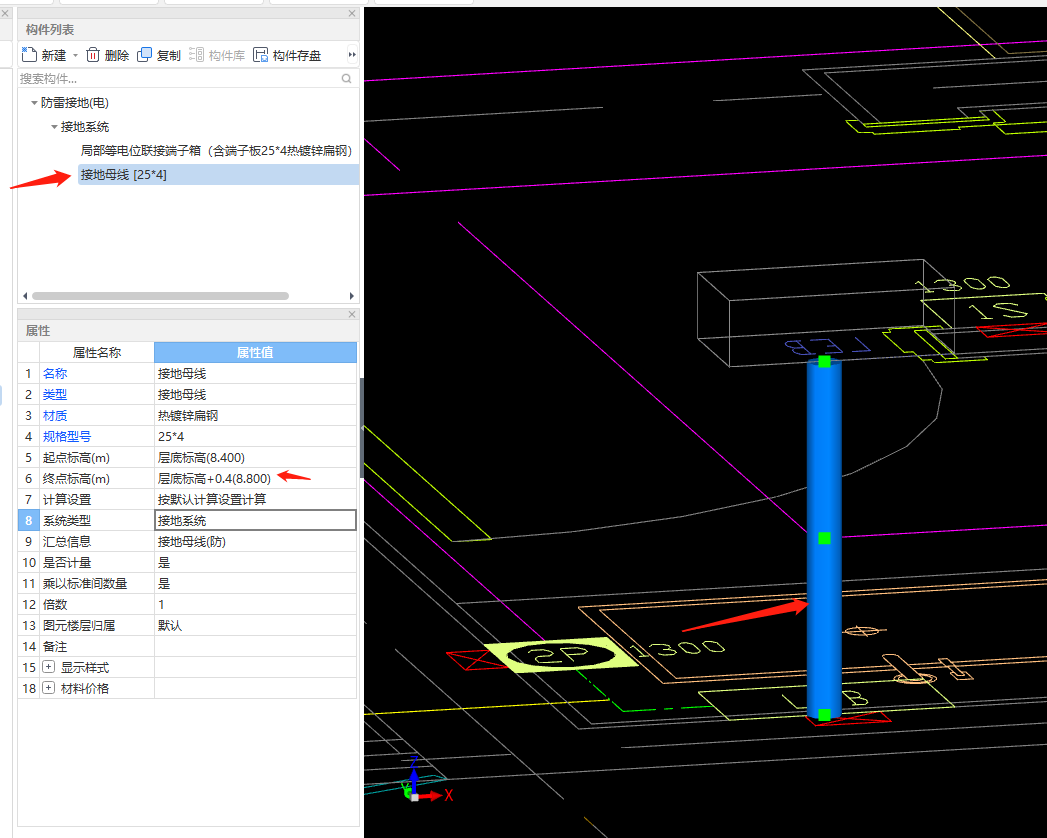The width and height of the screenshot is (1047, 838).
Task: Click the middle green grip of busbar
Action: (824, 538)
